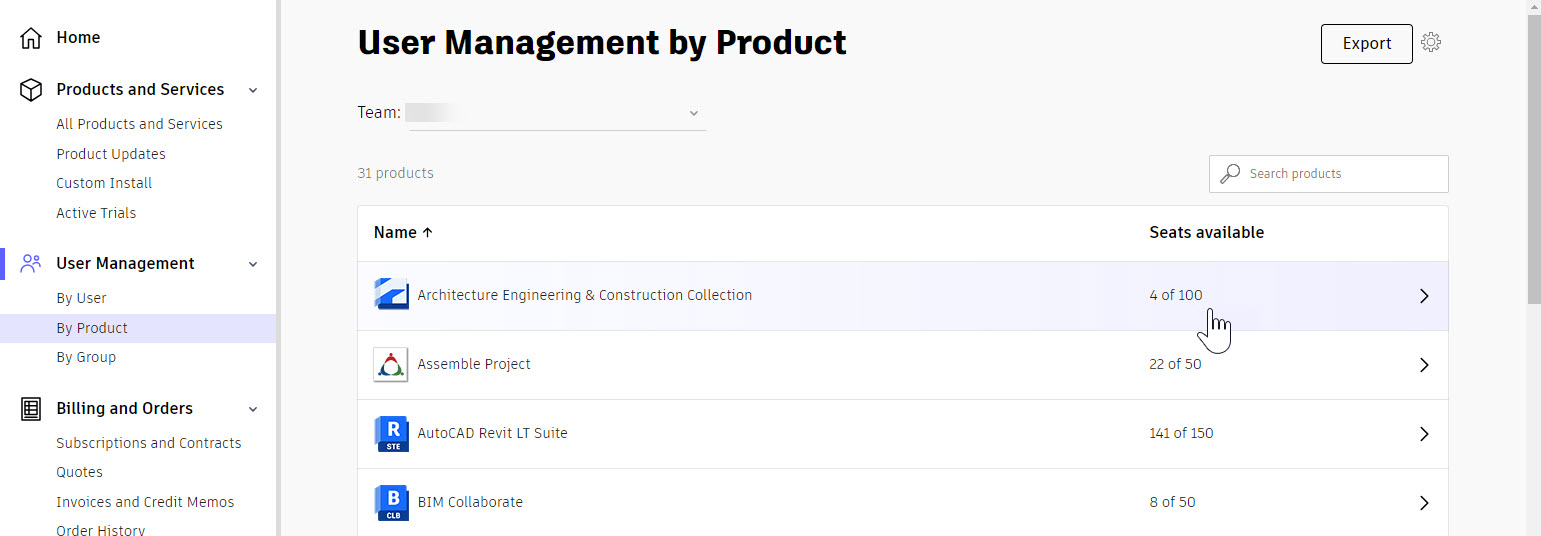Open Order History page
1541x536 pixels.
100,530
